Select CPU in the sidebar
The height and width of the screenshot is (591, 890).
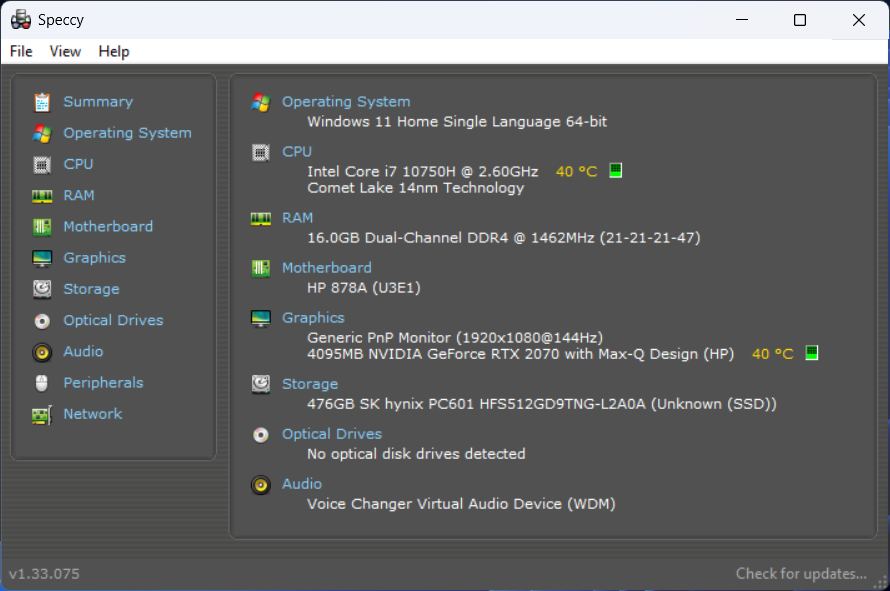point(78,164)
